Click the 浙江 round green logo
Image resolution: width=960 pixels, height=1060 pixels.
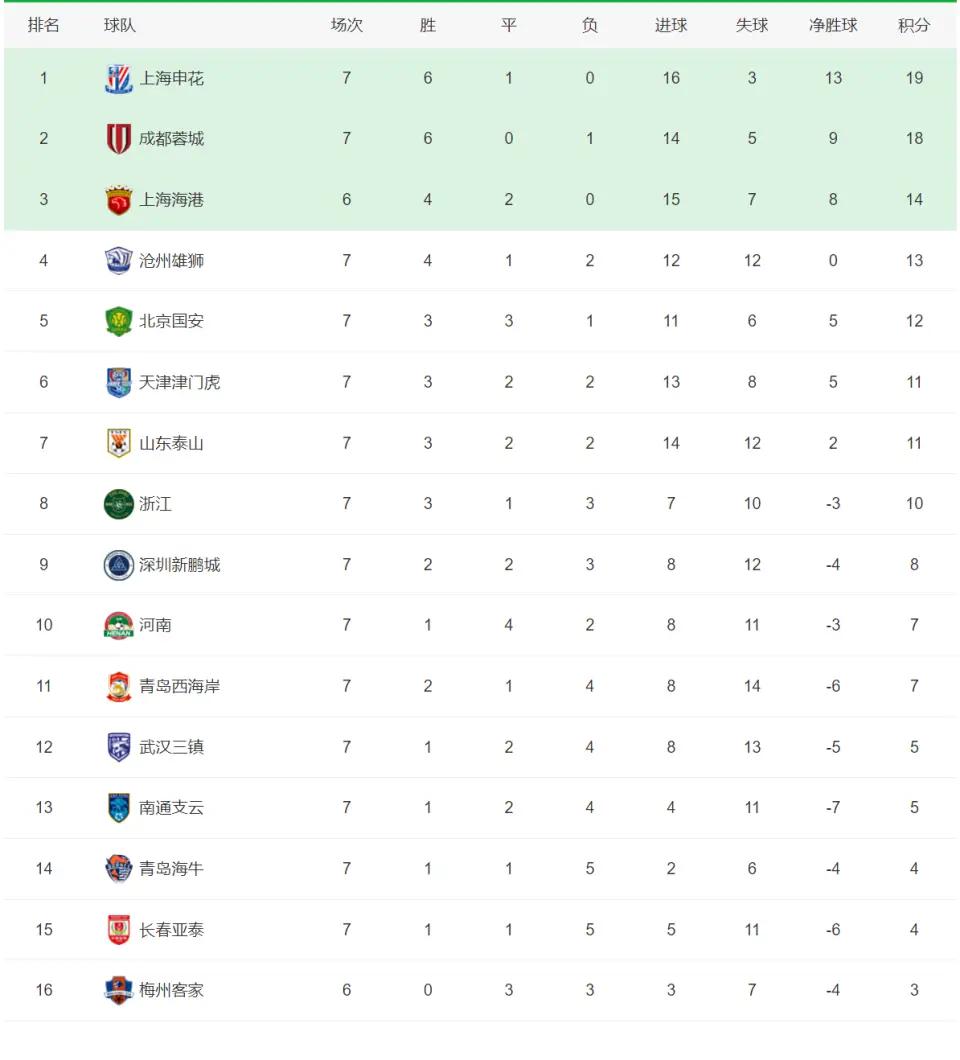(x=119, y=504)
